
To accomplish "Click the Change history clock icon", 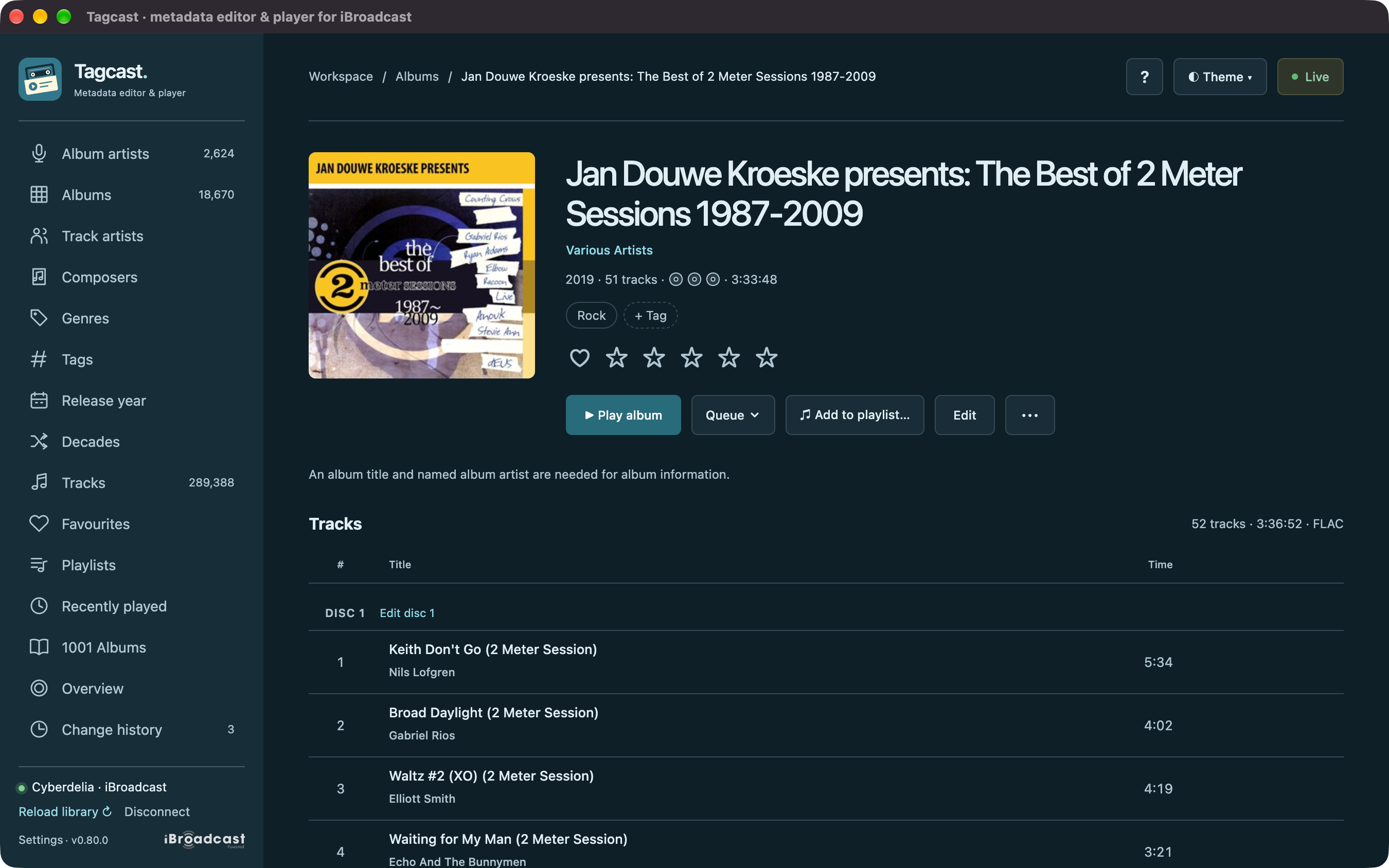I will (39, 729).
